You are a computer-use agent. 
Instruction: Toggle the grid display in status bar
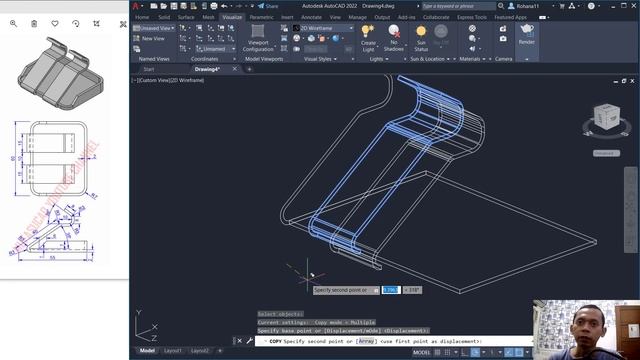pos(438,352)
